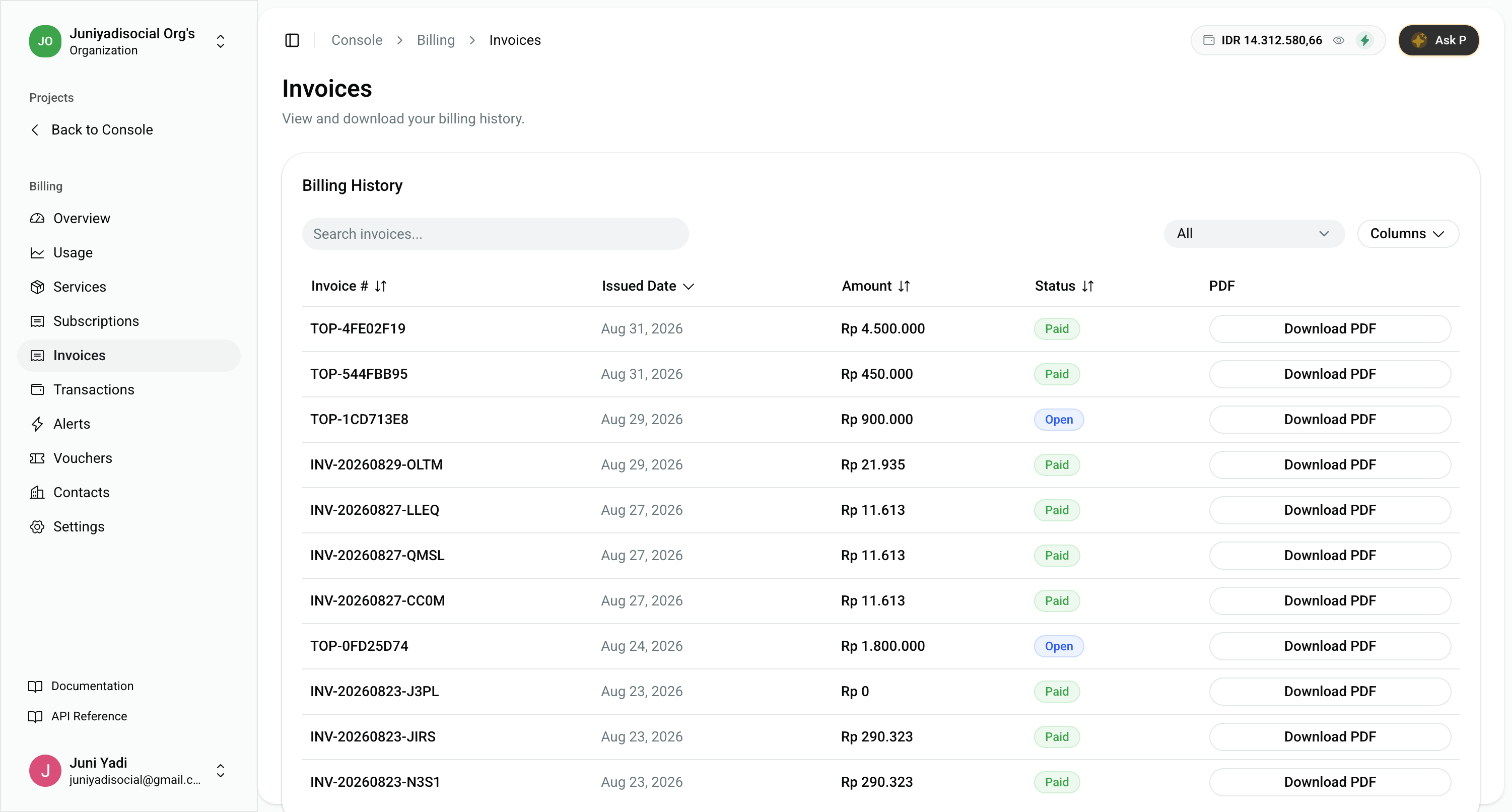
Task: Click the Transactions wallet icon
Action: [38, 390]
